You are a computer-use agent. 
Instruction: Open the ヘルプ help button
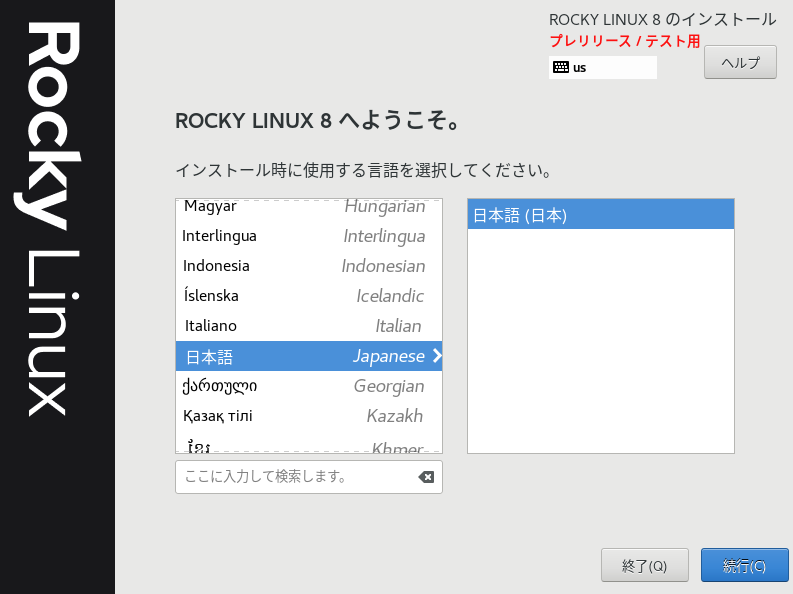coord(740,62)
